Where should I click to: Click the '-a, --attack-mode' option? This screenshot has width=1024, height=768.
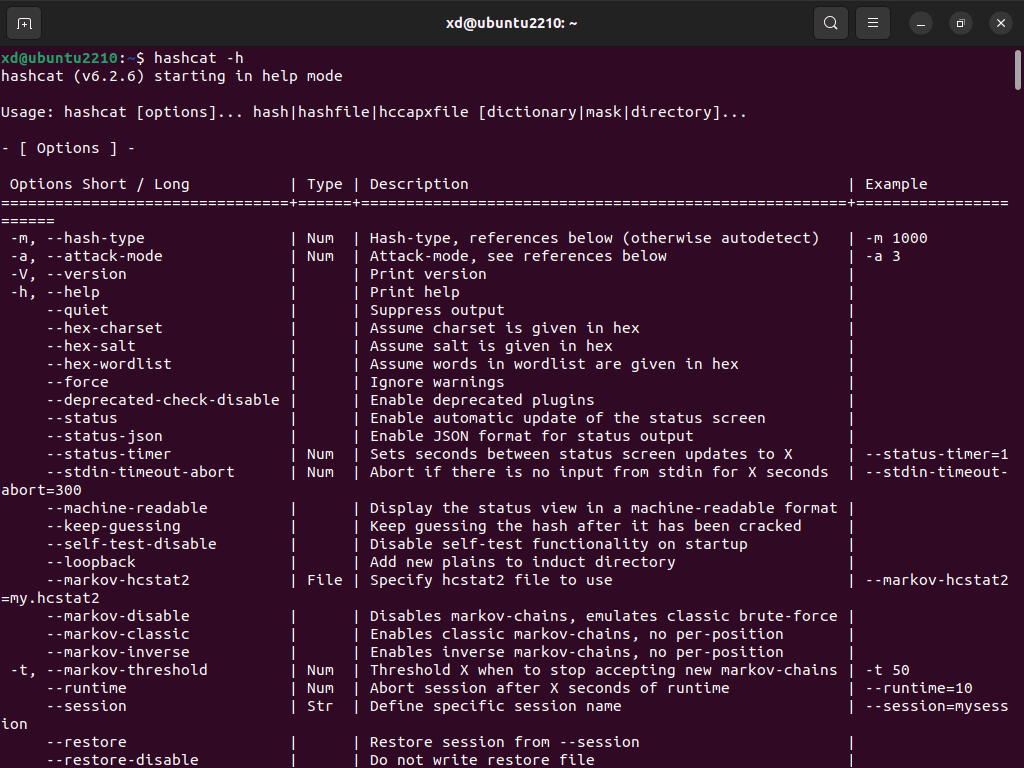[86, 256]
